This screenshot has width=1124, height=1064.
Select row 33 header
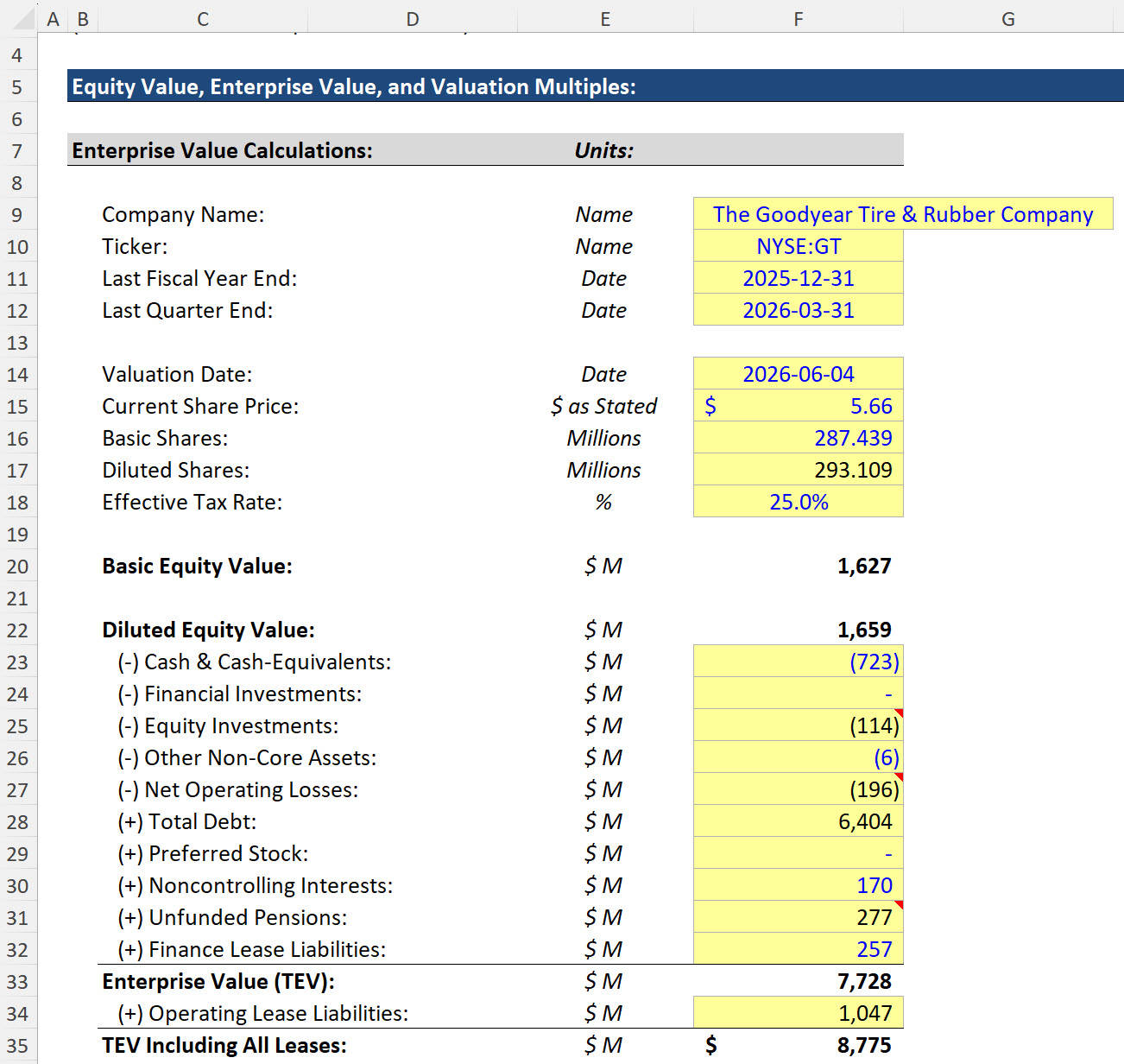tap(17, 982)
